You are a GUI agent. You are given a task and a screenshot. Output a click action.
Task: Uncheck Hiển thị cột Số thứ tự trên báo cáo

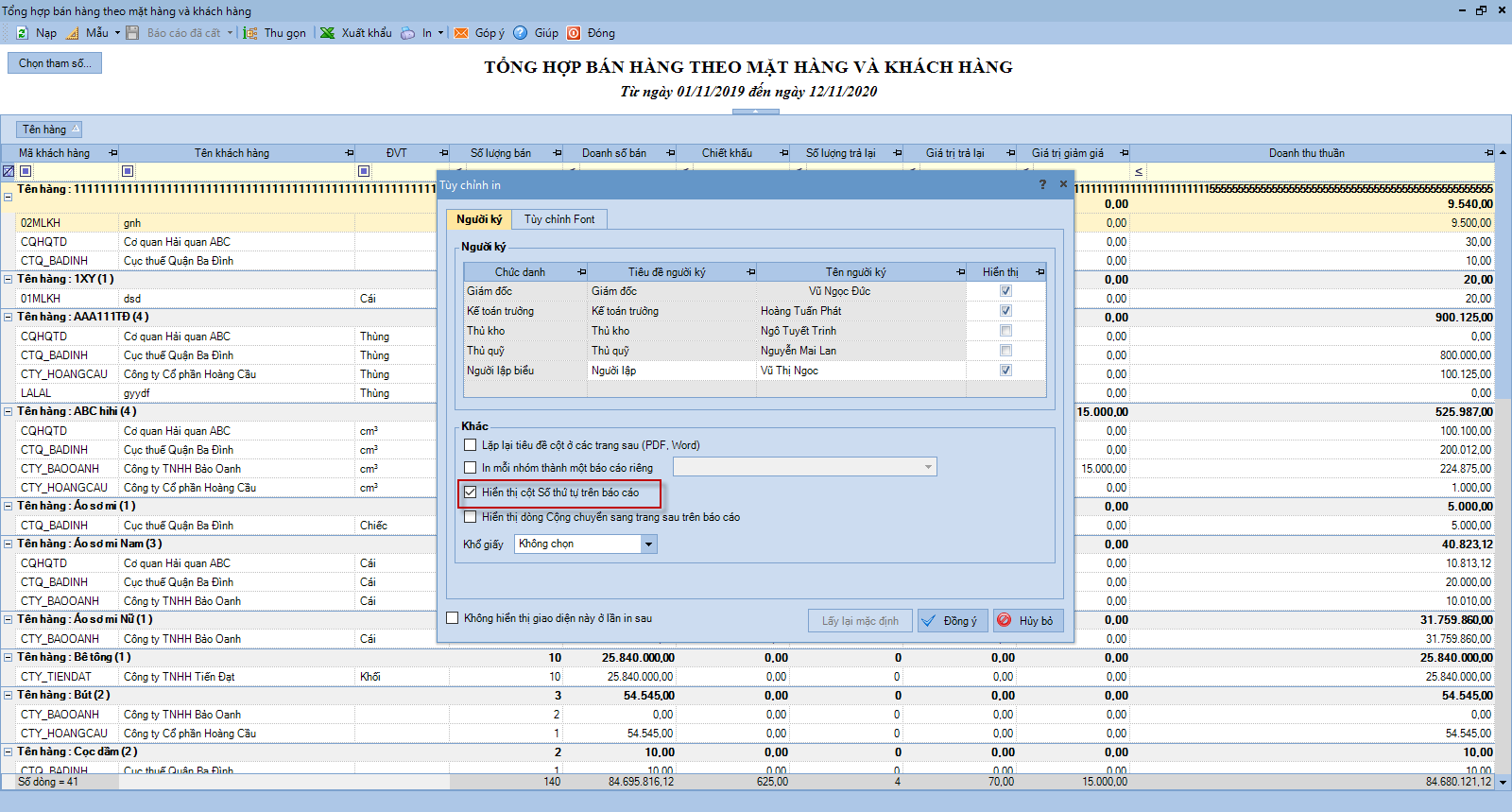click(470, 492)
